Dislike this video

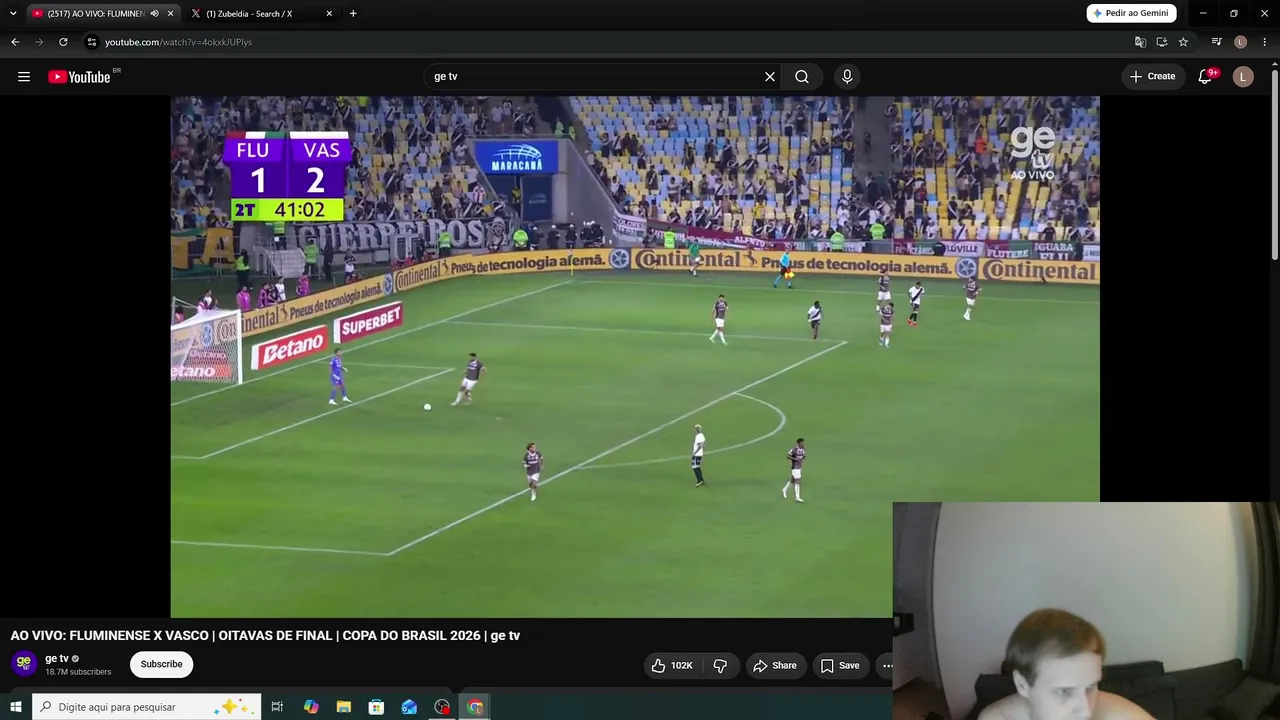pos(720,665)
